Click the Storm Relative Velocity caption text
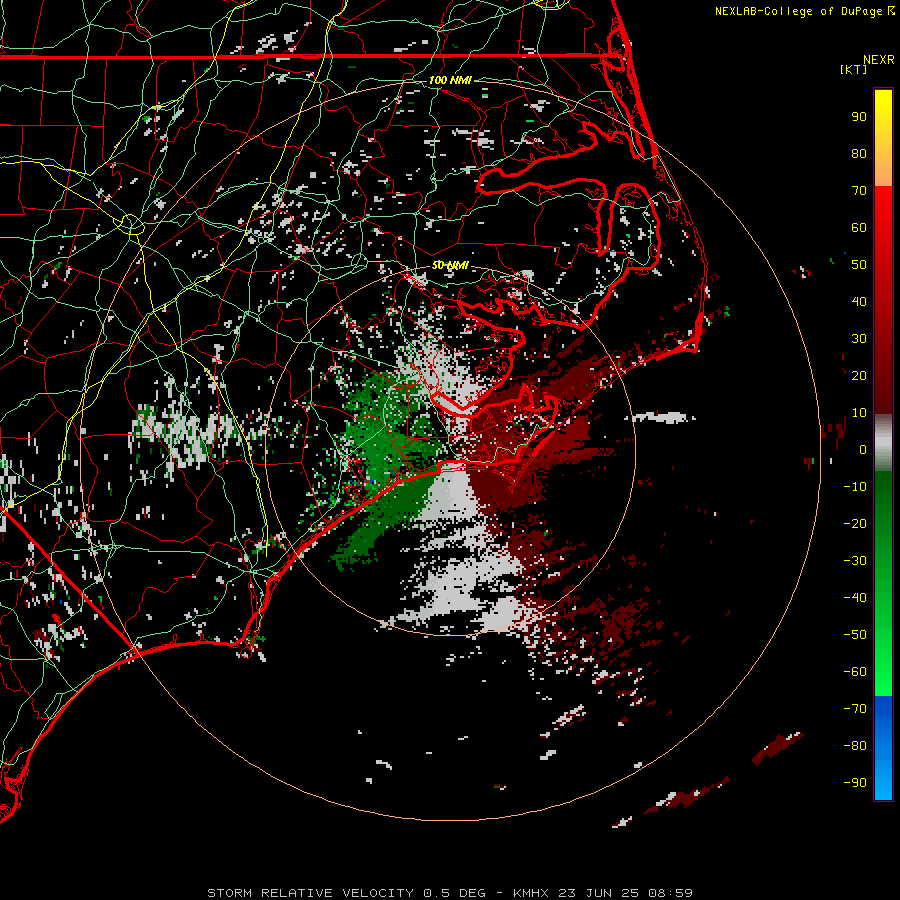The width and height of the screenshot is (900, 900). [x=450, y=893]
